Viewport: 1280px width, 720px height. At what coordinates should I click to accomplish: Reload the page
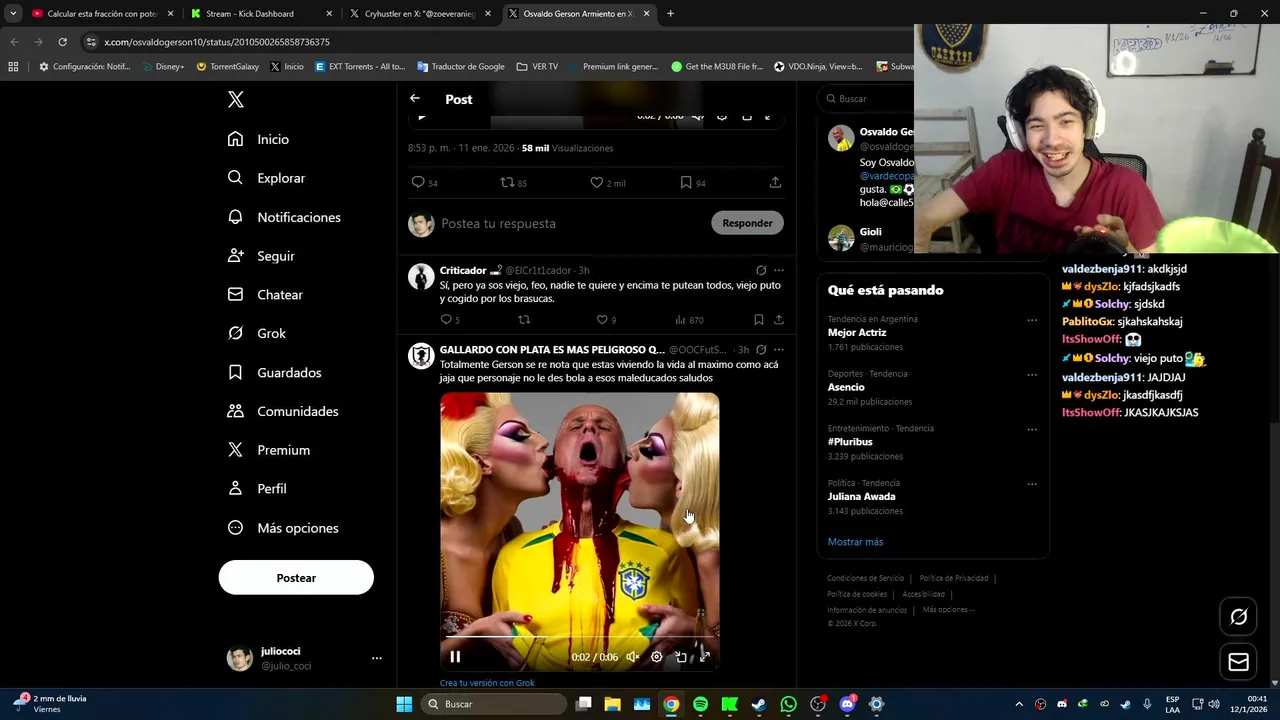tap(62, 42)
